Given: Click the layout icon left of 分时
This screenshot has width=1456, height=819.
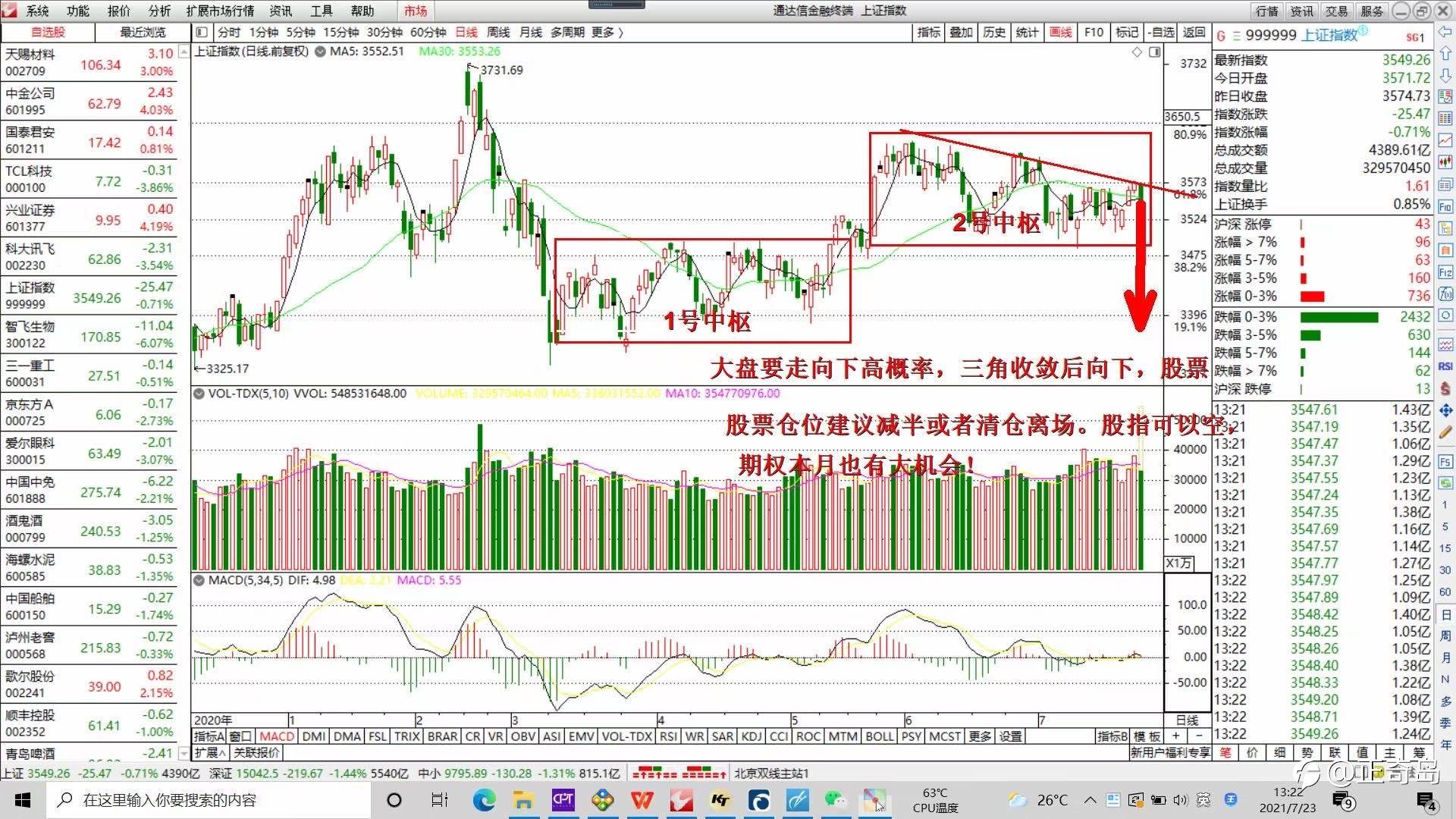Looking at the screenshot, I should [201, 33].
